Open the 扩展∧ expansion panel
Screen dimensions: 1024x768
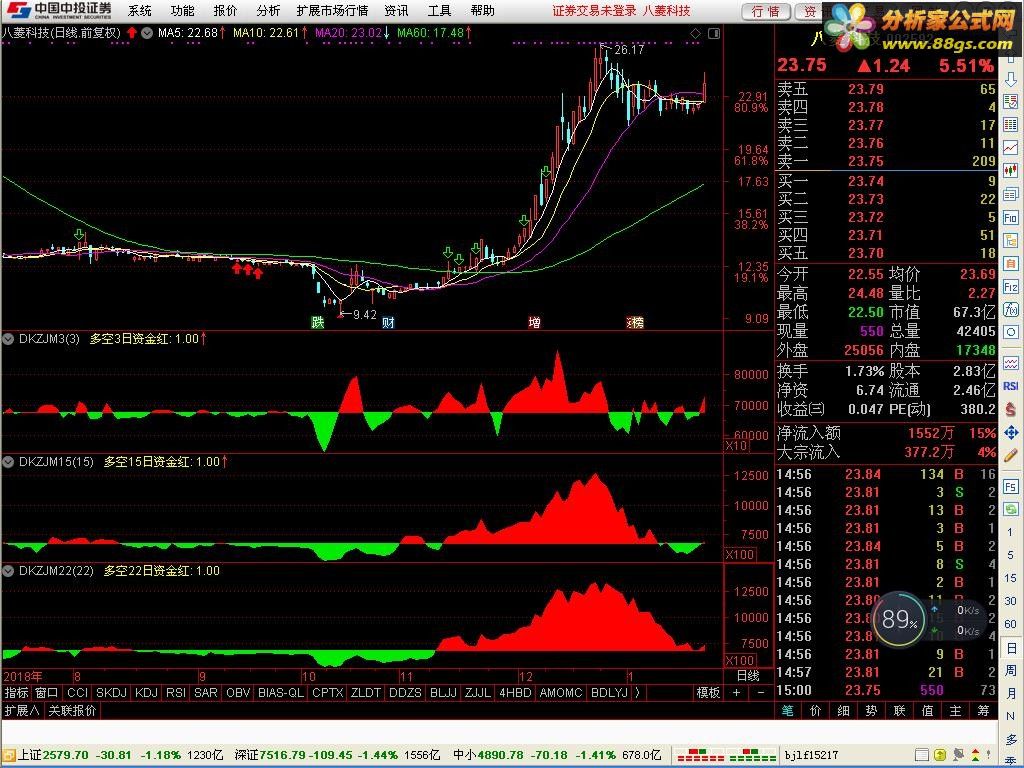pos(22,710)
